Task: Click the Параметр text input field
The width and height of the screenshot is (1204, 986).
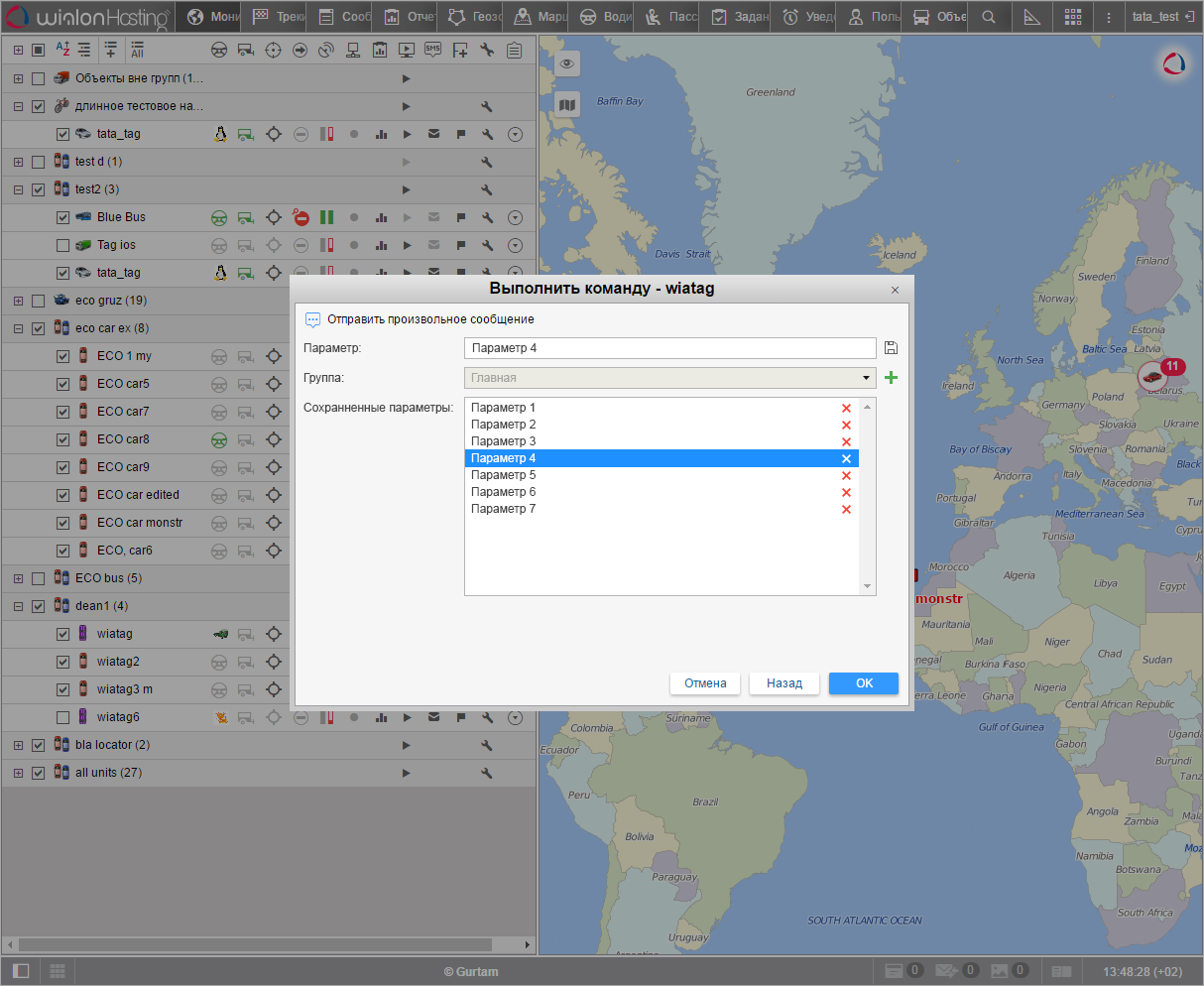Action: click(669, 348)
